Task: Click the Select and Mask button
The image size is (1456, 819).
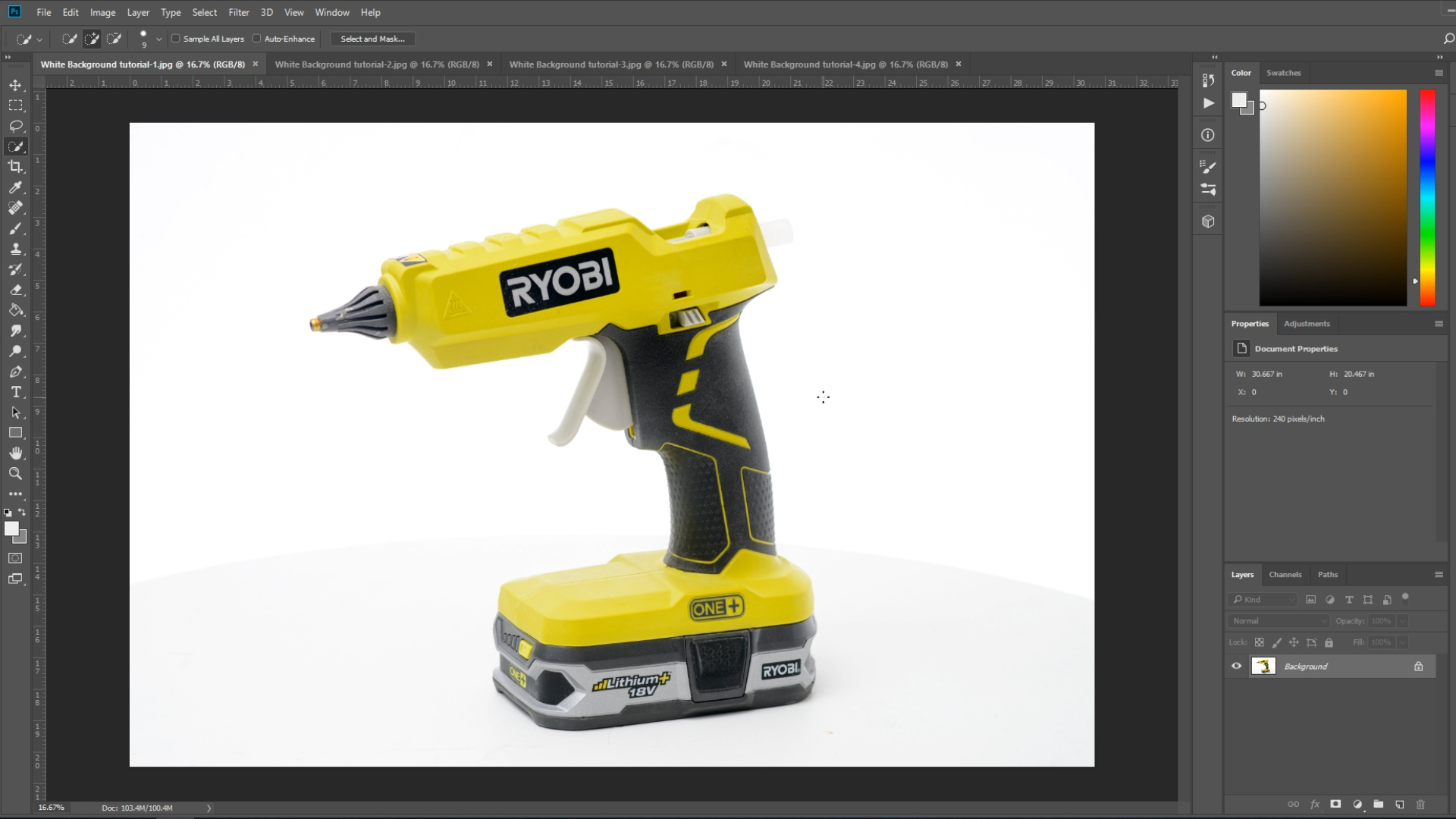Action: 372,39
